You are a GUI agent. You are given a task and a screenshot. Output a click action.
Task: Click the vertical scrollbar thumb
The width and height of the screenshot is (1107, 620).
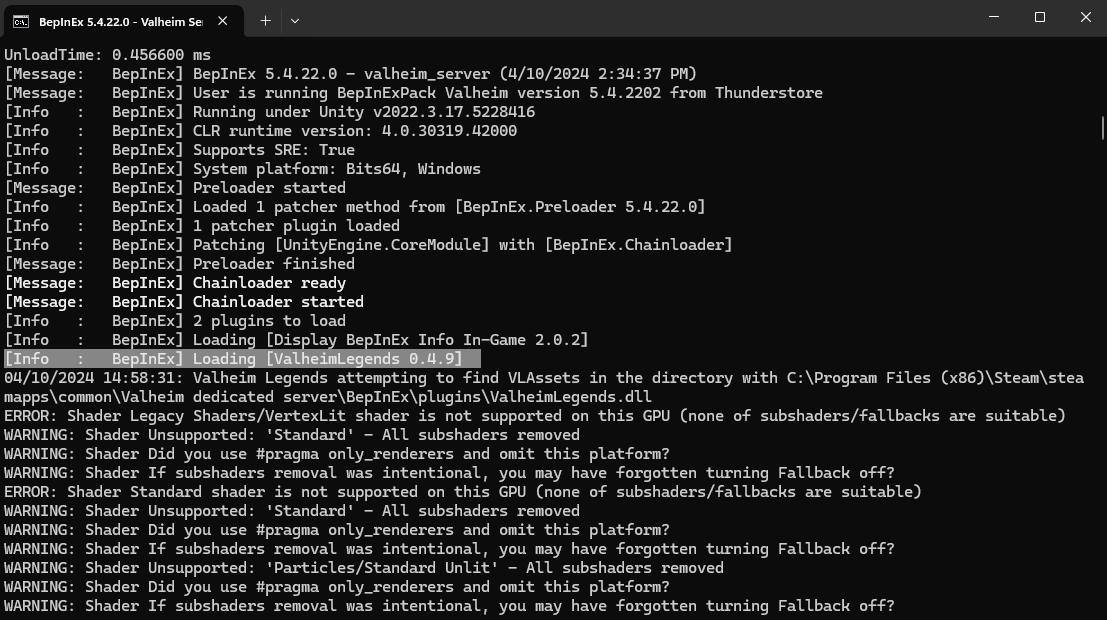point(1101,130)
